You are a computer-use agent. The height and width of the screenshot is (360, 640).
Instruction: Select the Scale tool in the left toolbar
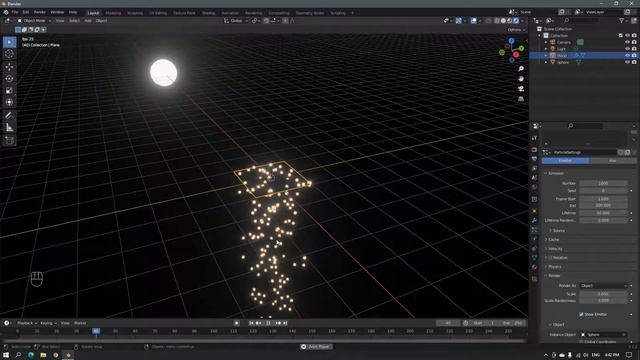[9, 90]
